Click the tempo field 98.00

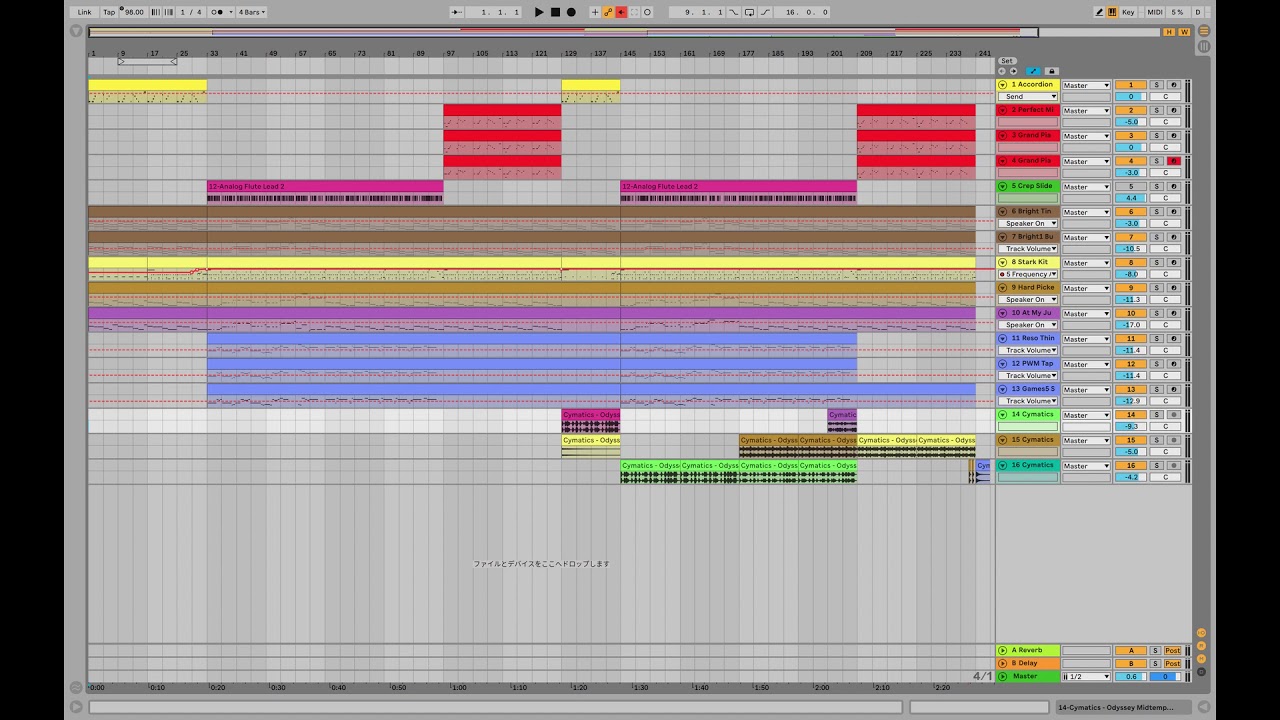point(134,12)
